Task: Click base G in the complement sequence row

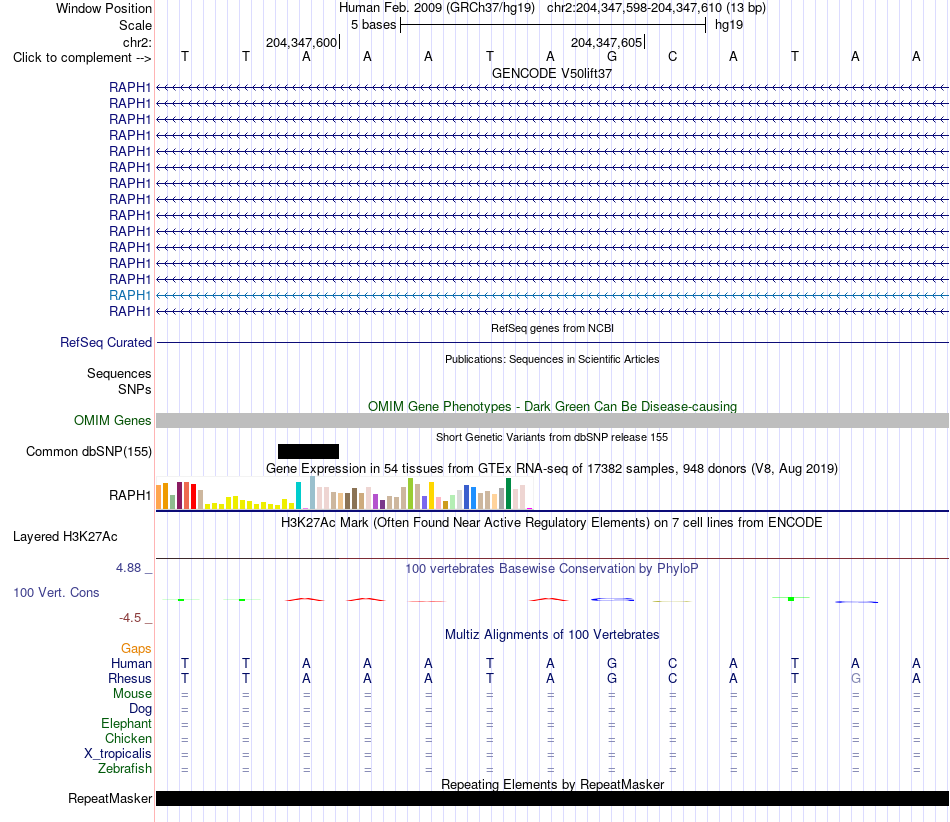Action: (x=612, y=56)
